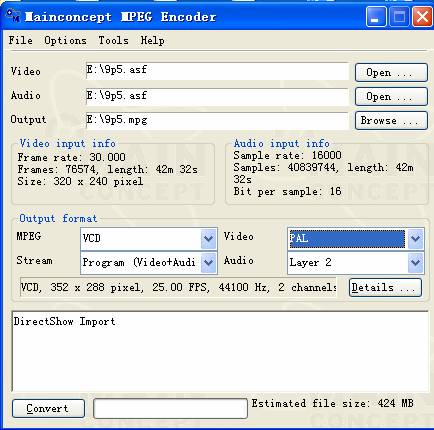Screen dimensions: 434x430
Task: Click the Mainconcept app icon in title bar
Action: pos(13,16)
